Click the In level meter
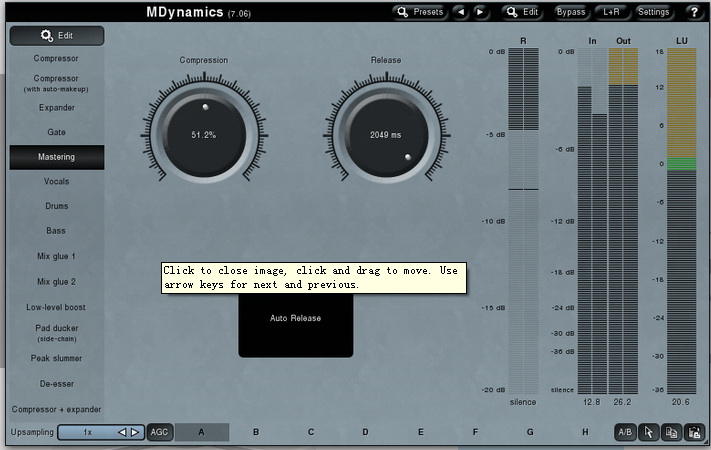The width and height of the screenshot is (711, 450). (x=592, y=220)
